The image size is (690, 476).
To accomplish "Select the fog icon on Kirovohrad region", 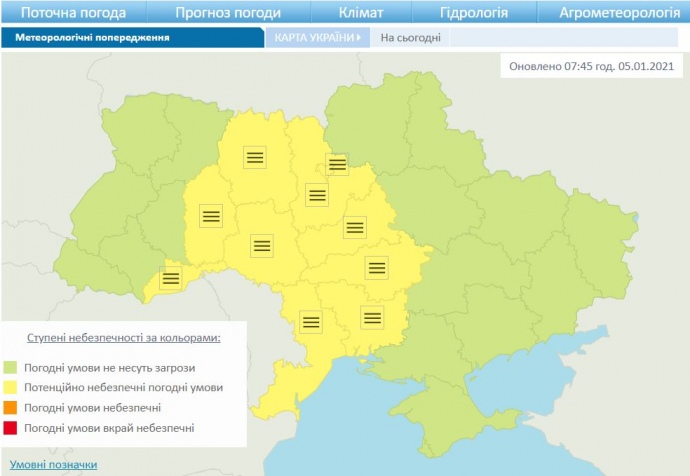I will click(x=376, y=267).
